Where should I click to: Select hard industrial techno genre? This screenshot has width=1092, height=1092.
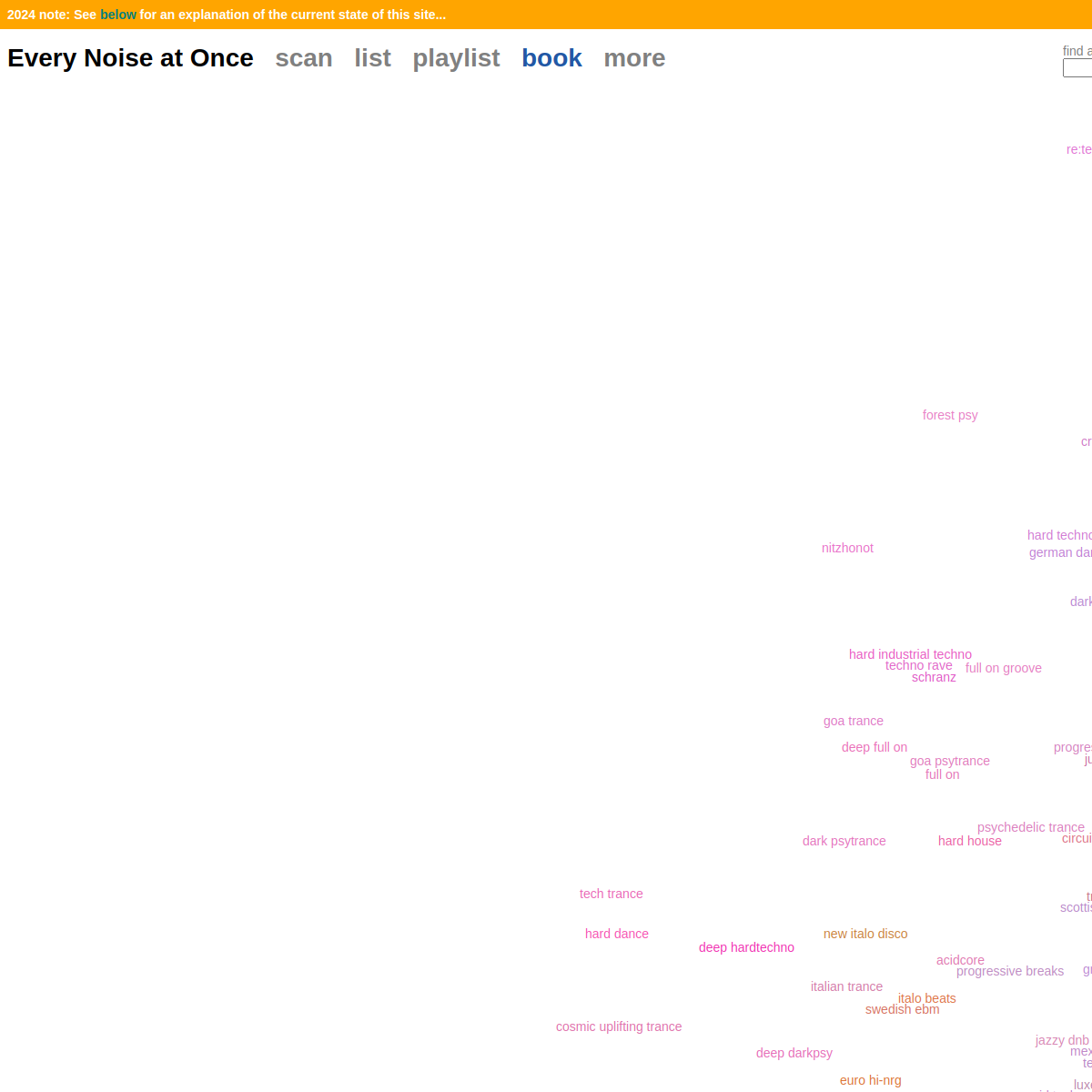pos(909,653)
